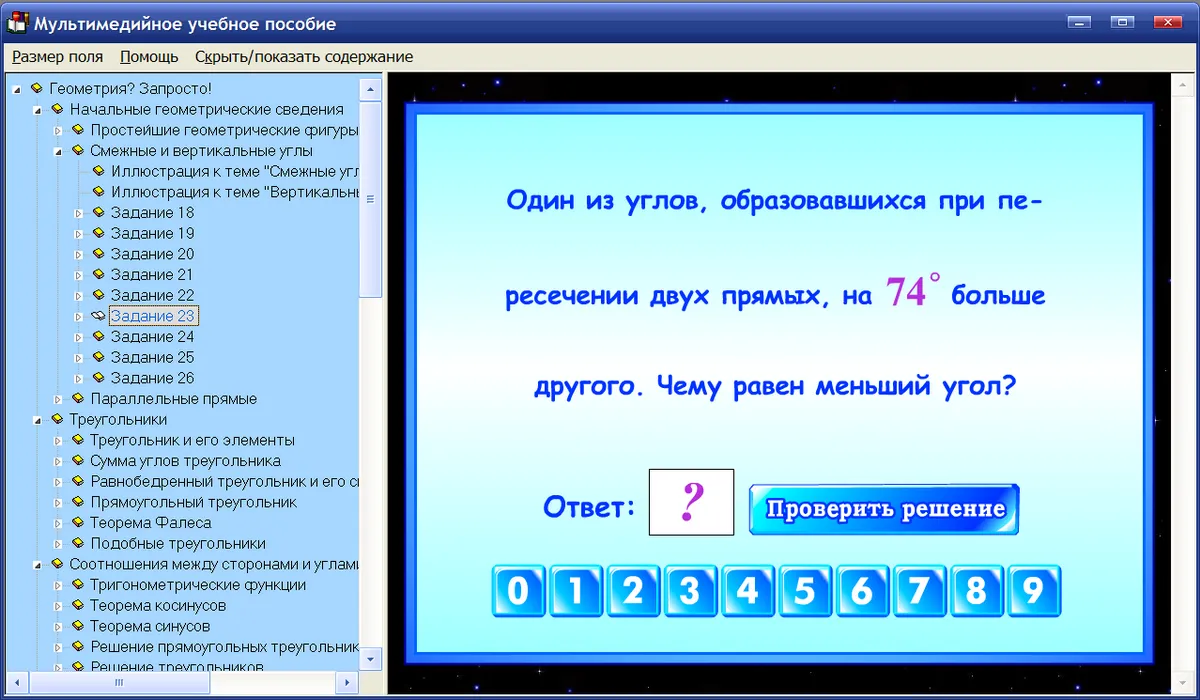Select Задание 26 in the tree
This screenshot has height=700, width=1200.
[x=152, y=378]
